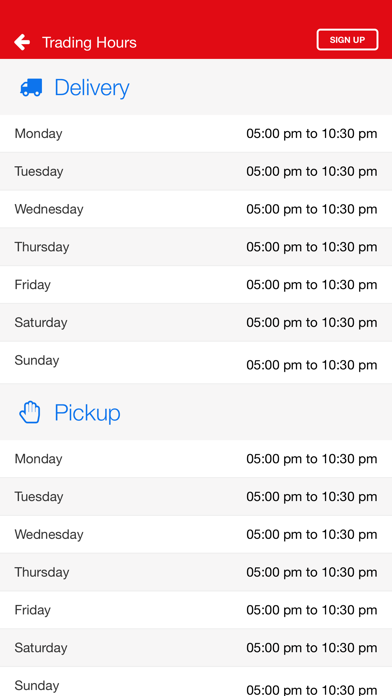Select Thursday pickup hours row
This screenshot has height=696, width=392.
(196, 572)
